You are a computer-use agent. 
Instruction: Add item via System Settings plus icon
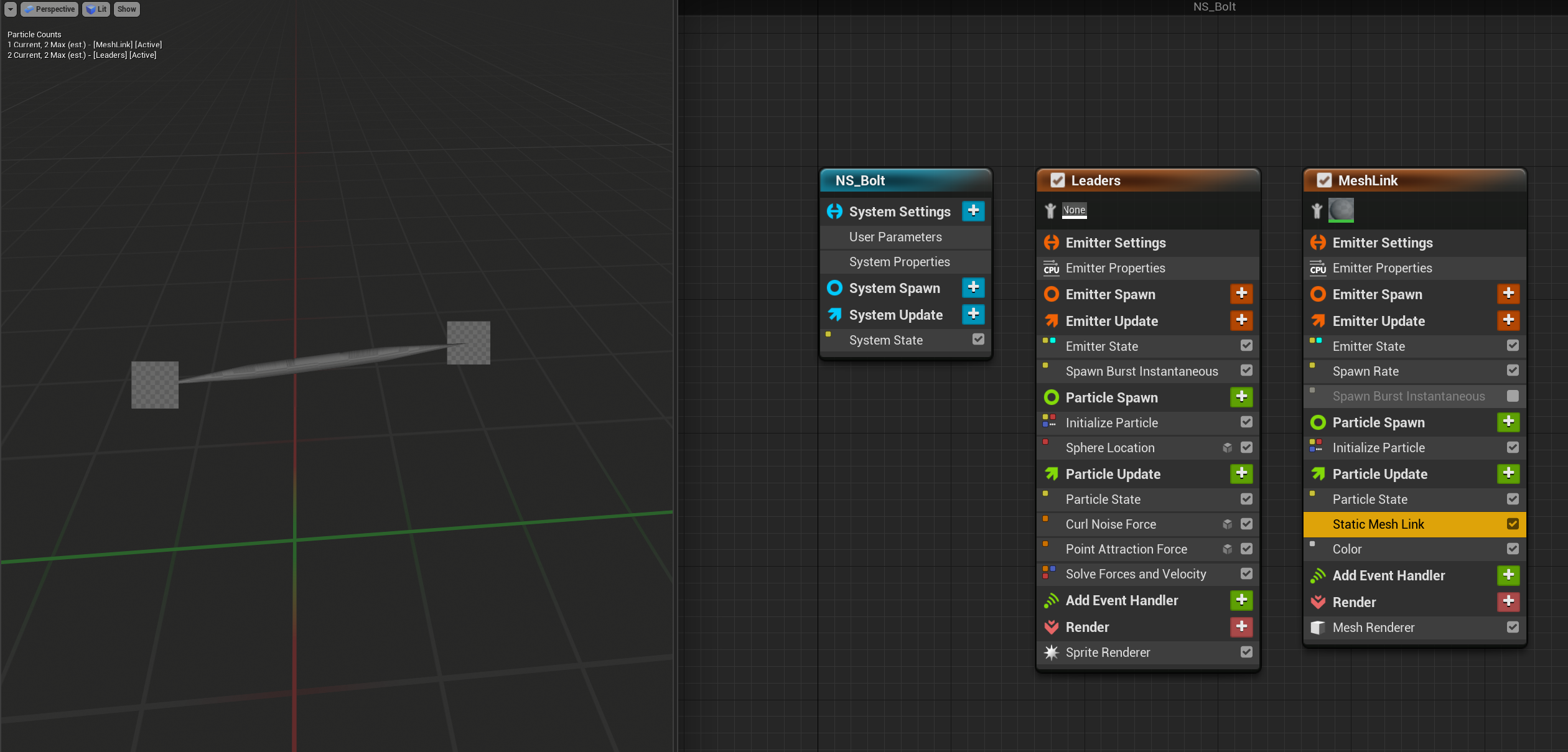tap(973, 211)
